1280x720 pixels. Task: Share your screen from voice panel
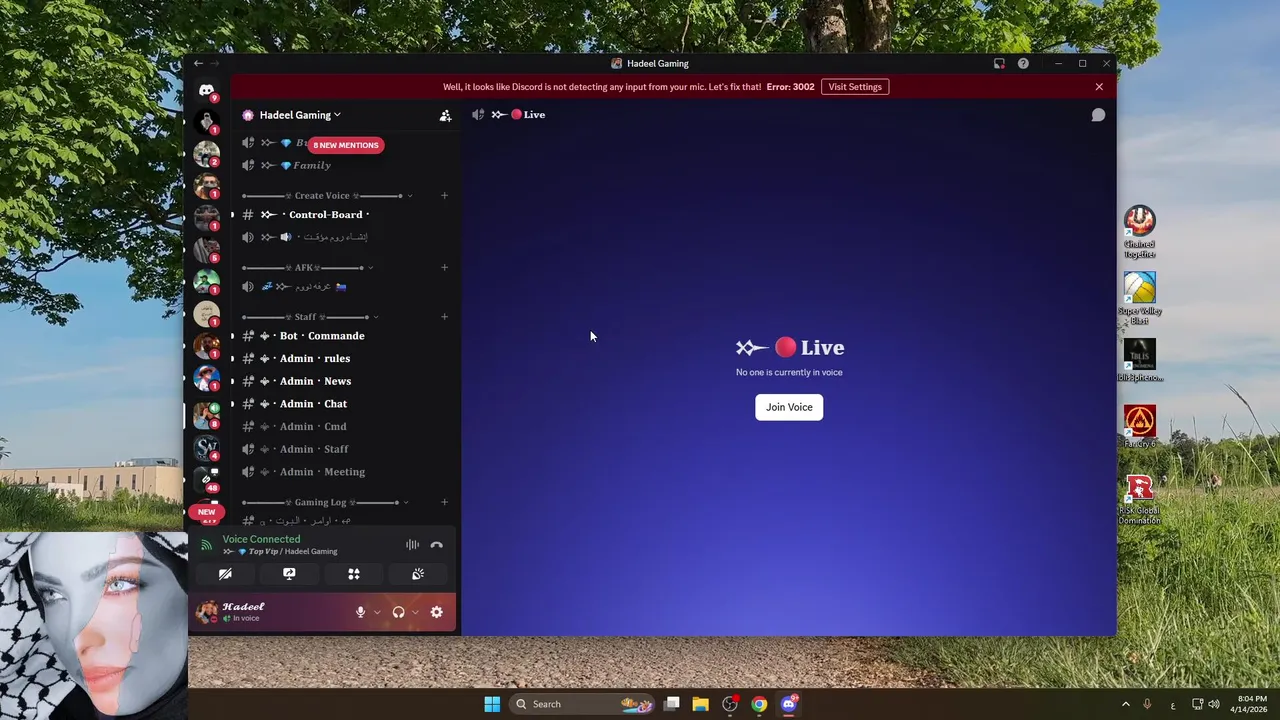click(x=289, y=574)
